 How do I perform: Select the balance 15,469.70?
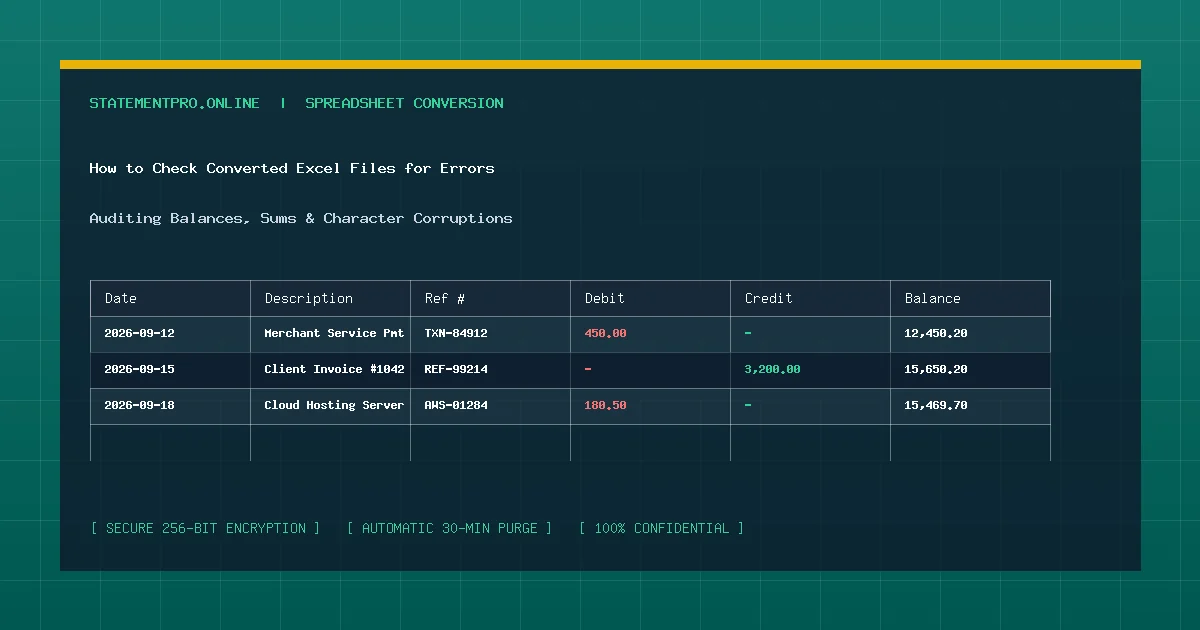coord(936,405)
